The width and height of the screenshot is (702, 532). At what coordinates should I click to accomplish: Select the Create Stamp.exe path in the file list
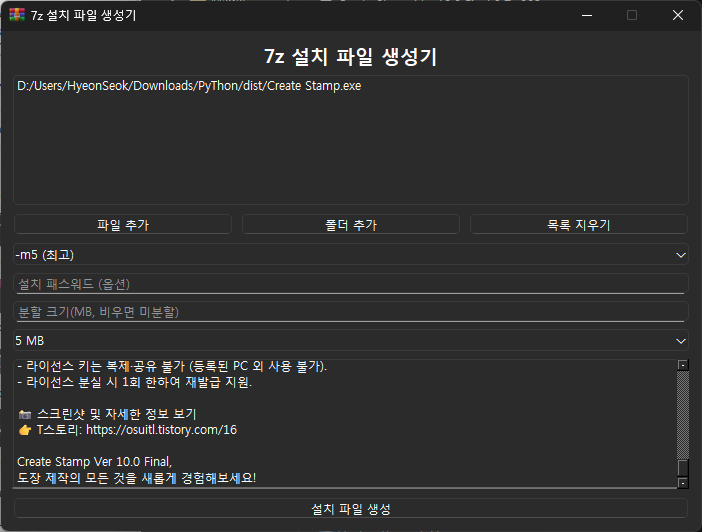189,86
